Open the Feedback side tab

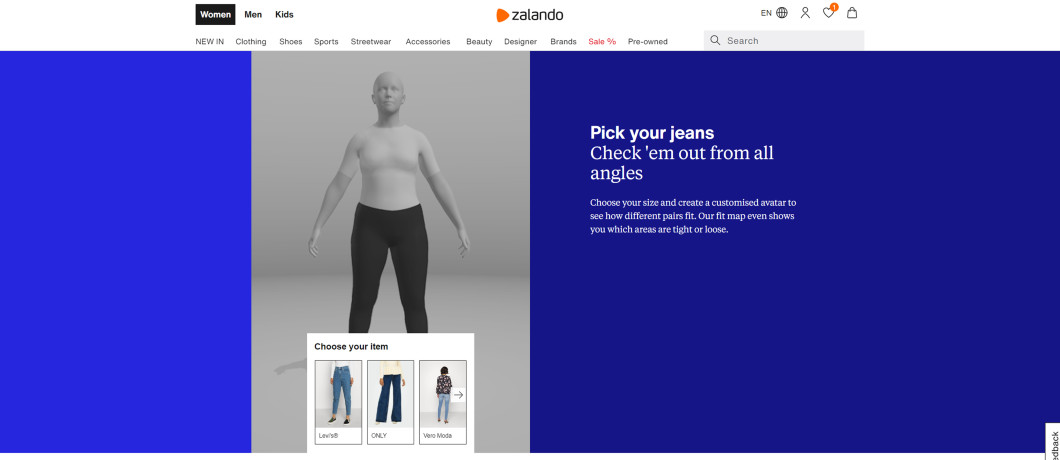(1053, 444)
